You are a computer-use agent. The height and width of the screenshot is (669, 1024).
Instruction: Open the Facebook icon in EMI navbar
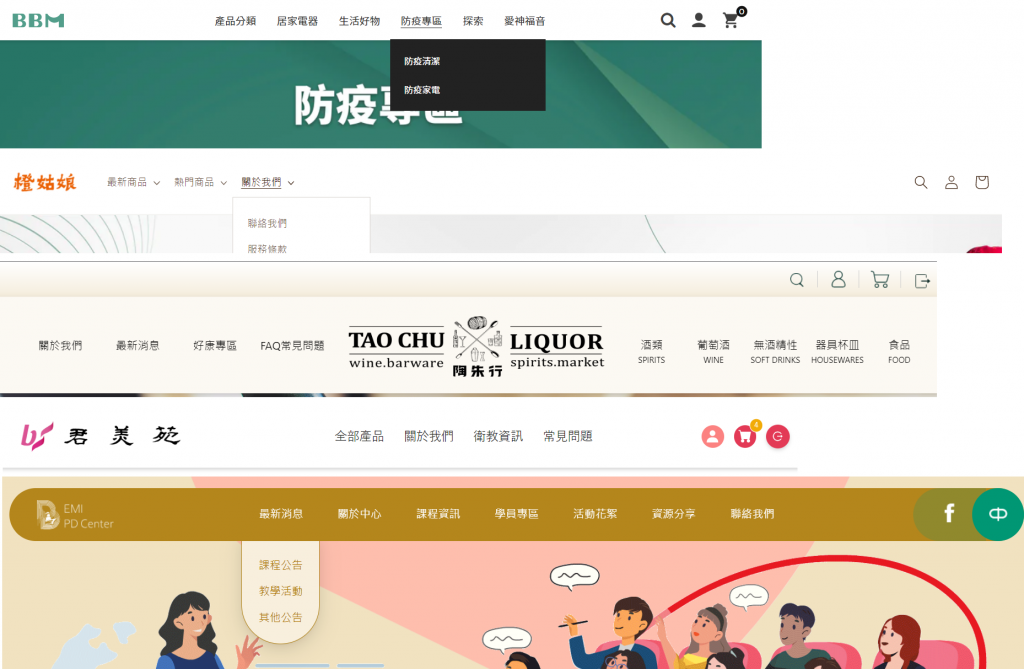pyautogui.click(x=949, y=514)
